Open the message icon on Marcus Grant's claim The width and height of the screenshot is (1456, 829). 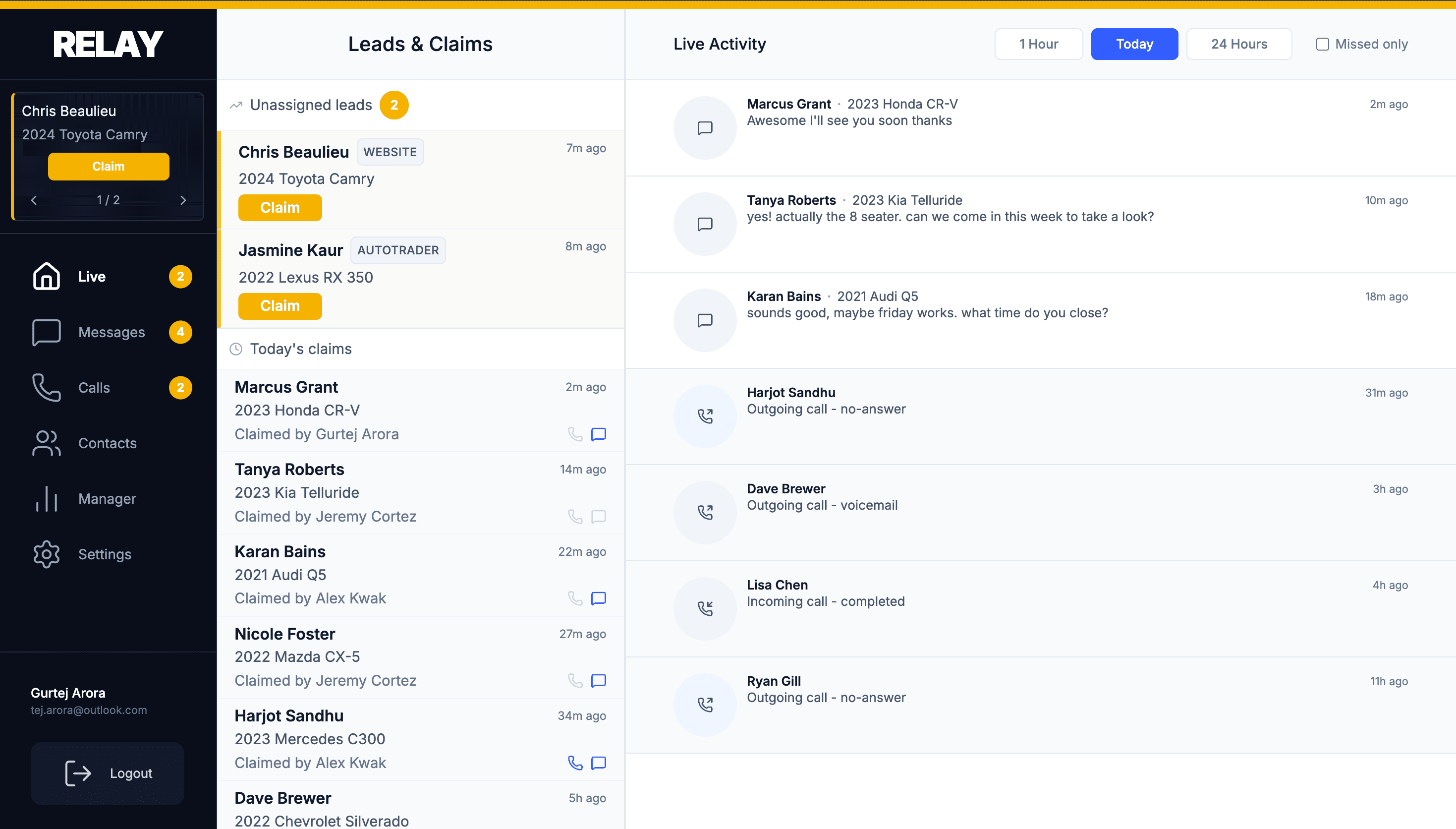[598, 434]
